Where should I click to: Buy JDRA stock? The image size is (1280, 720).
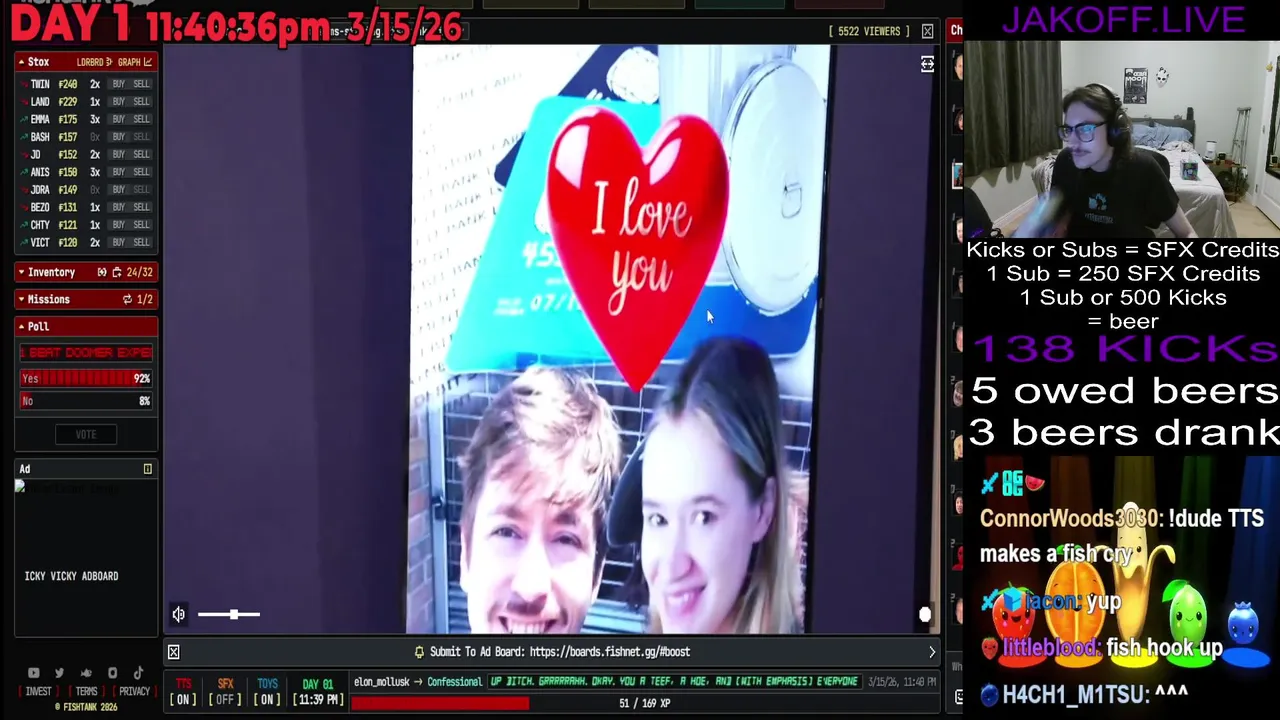point(118,189)
